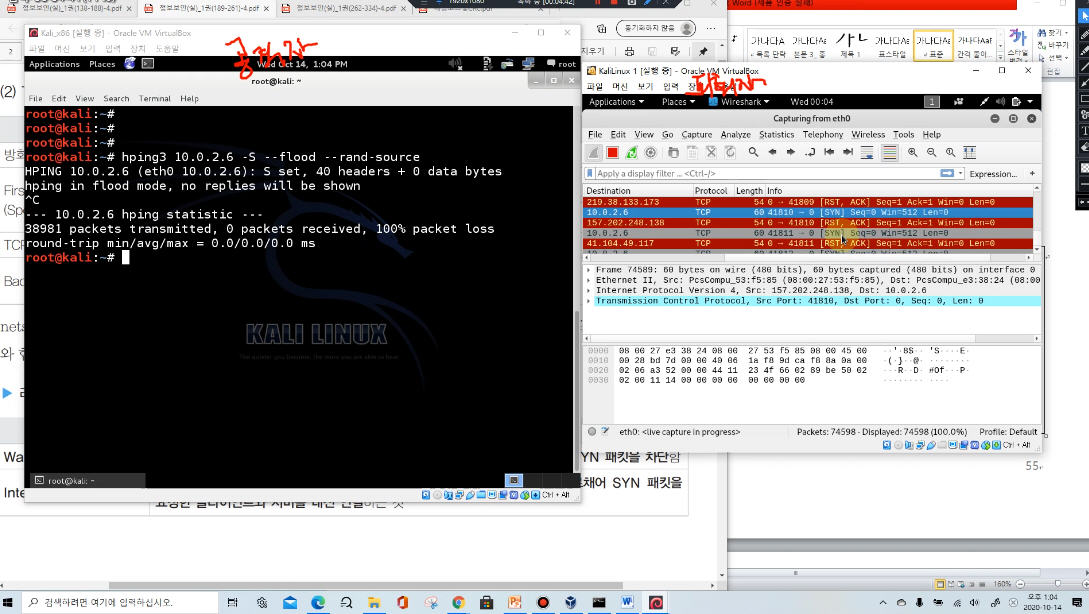This screenshot has width=1089, height=614.
Task: Go forward to next packet arrow
Action: (x=791, y=153)
